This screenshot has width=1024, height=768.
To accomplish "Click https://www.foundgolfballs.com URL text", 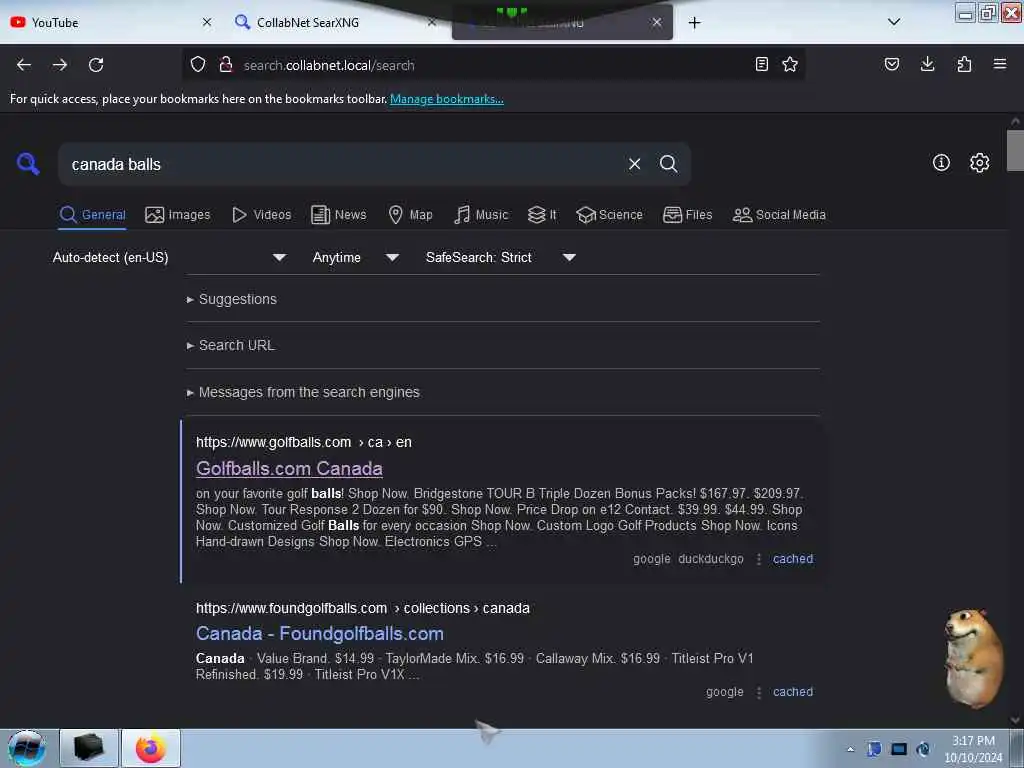I will (291, 608).
